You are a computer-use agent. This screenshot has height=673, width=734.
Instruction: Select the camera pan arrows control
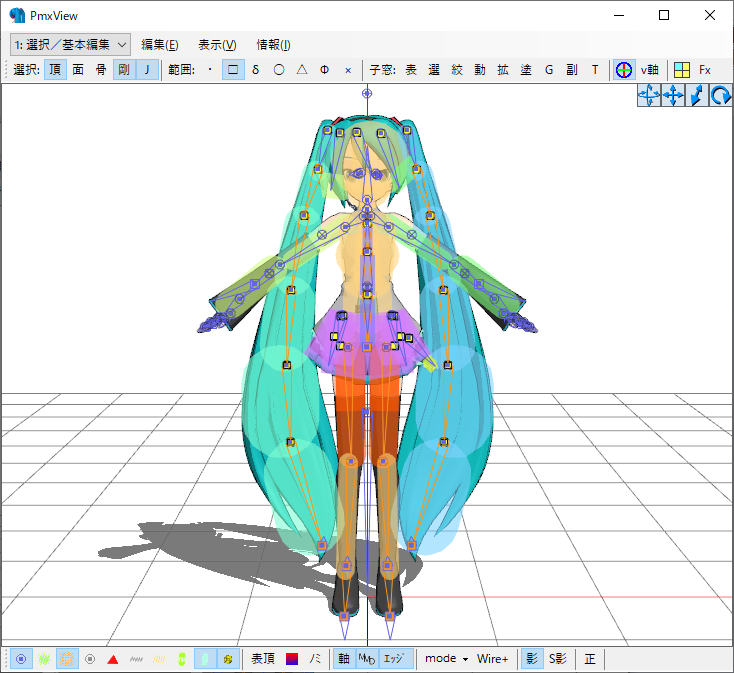673,95
